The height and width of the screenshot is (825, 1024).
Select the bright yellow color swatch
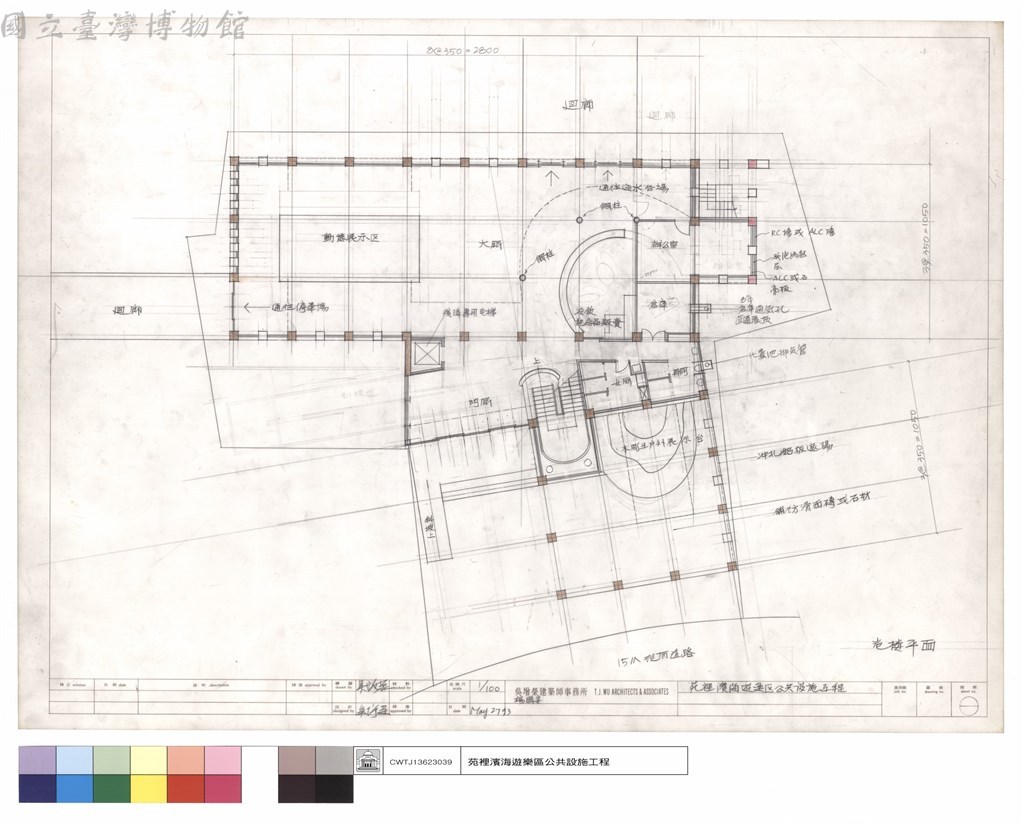[149, 788]
